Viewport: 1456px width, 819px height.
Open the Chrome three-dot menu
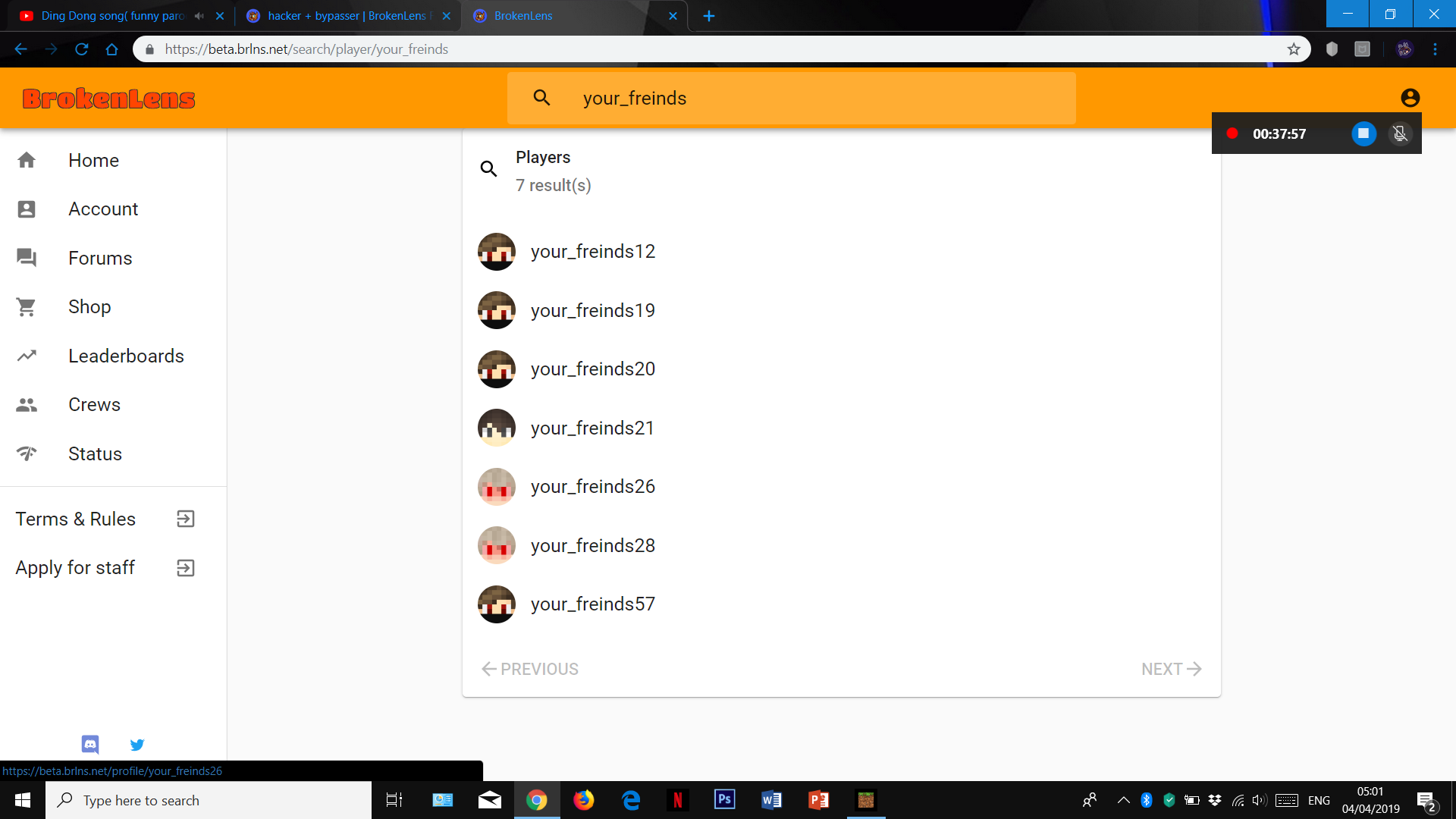pos(1435,49)
